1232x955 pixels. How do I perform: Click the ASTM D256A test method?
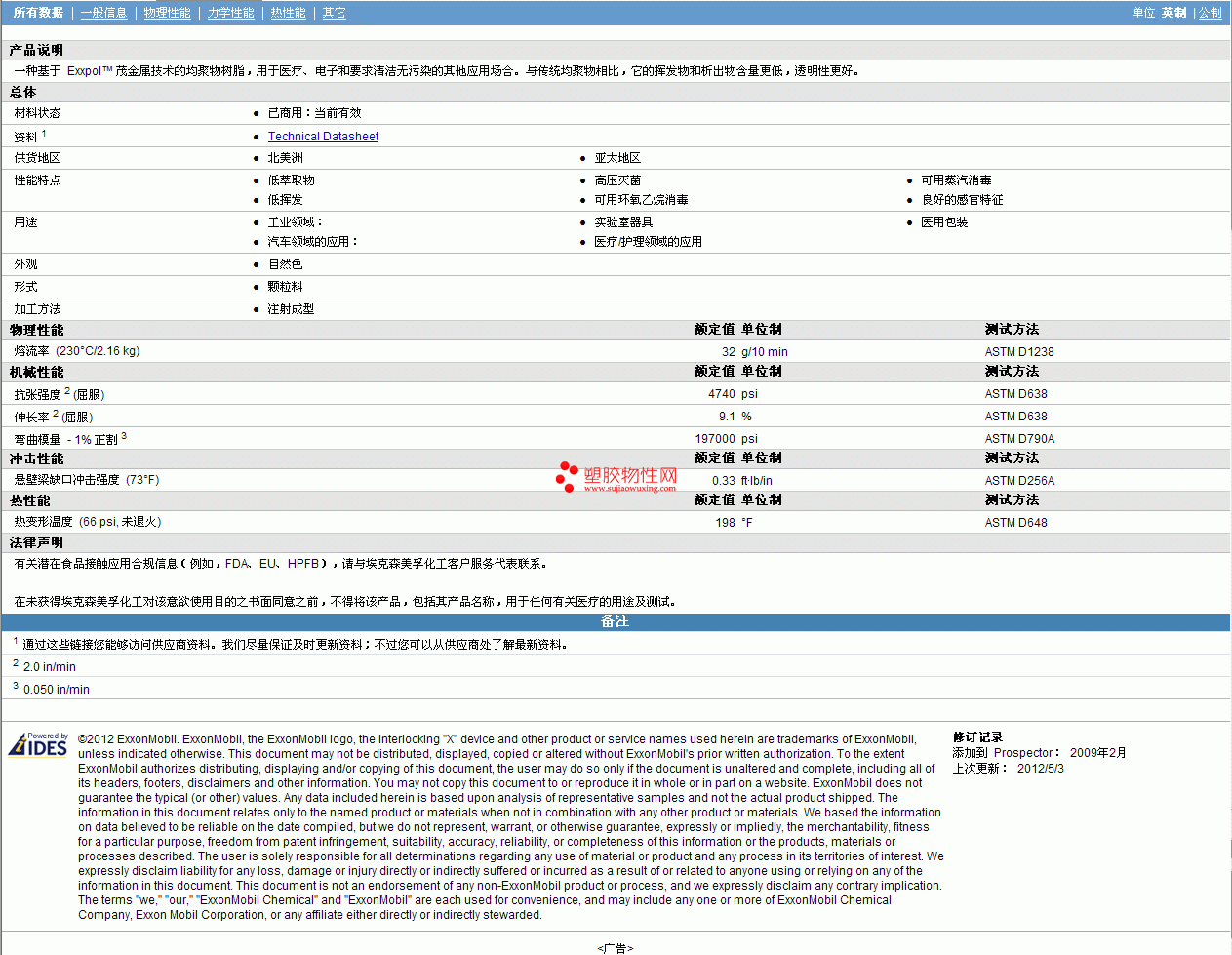[1019, 481]
